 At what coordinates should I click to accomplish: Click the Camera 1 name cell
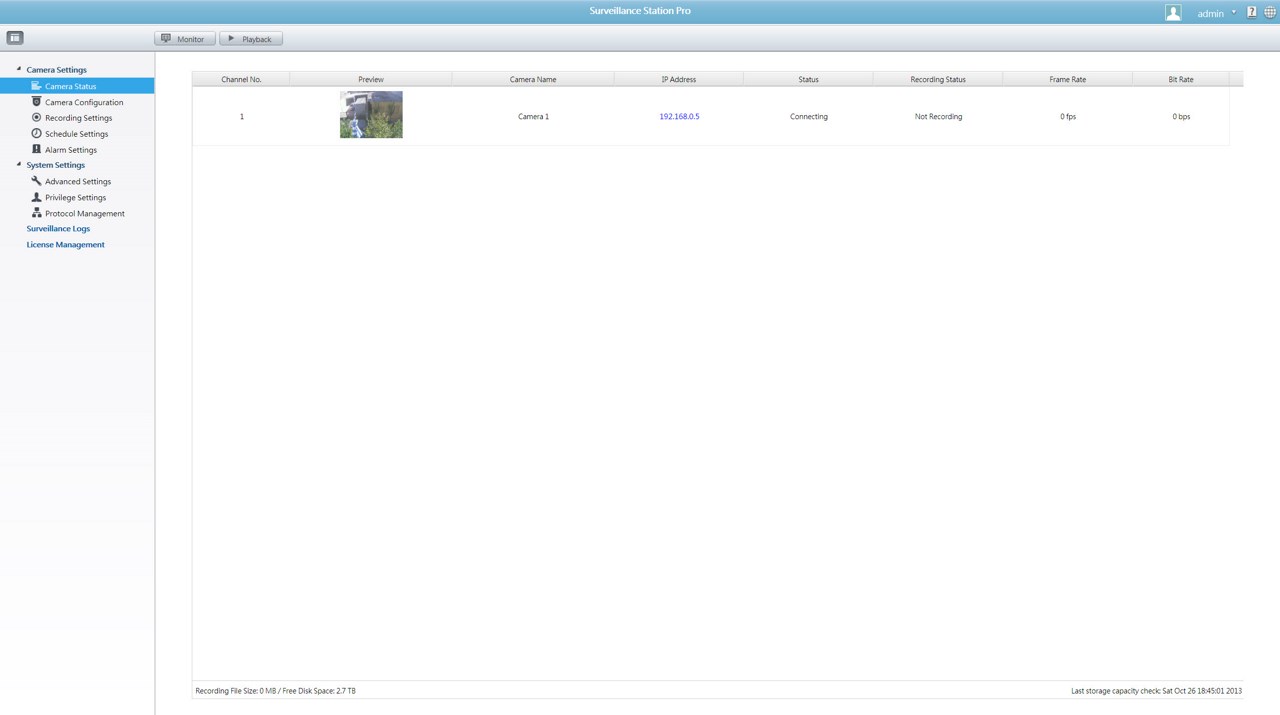pyautogui.click(x=533, y=117)
